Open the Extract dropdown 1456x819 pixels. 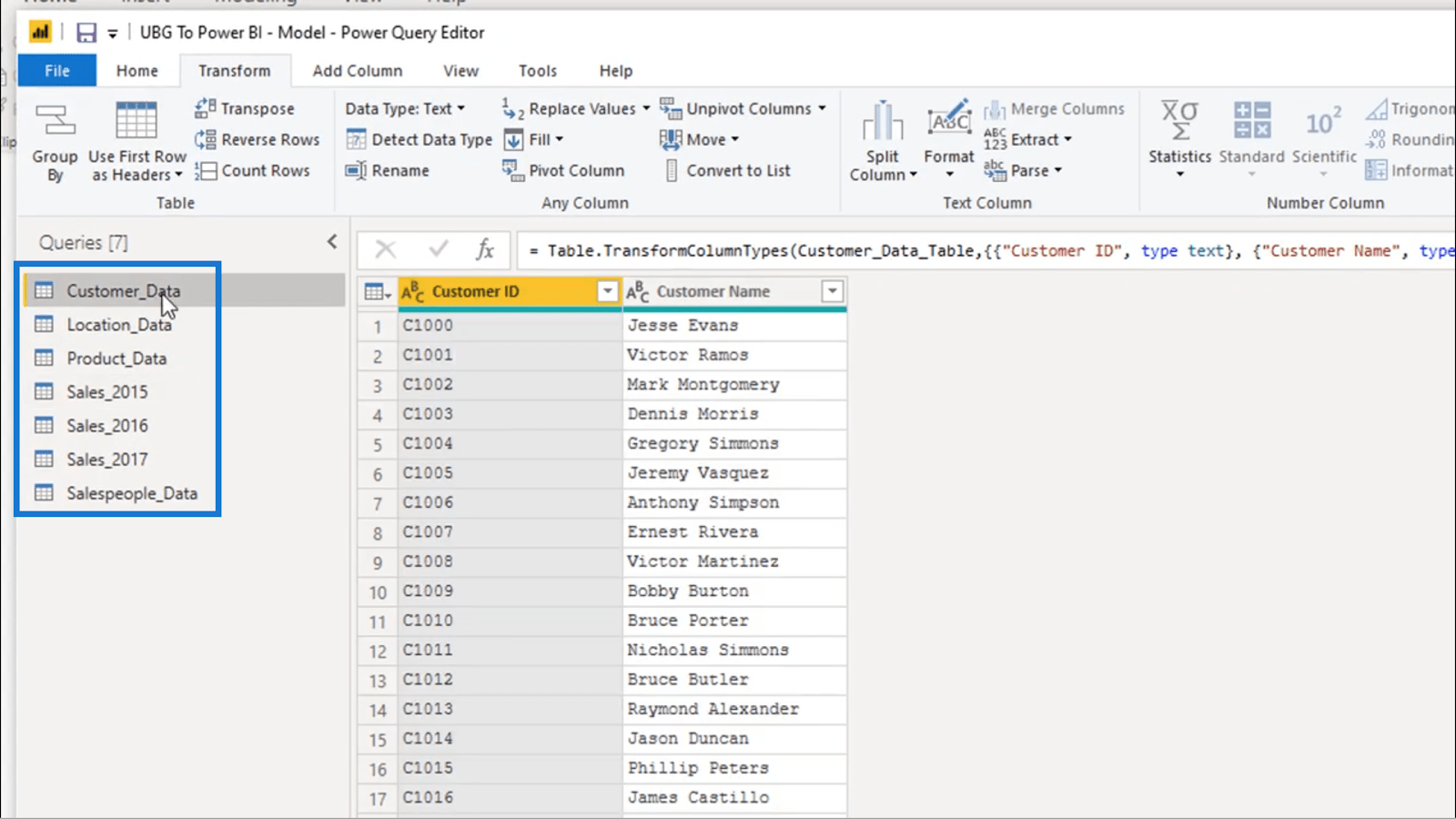pyautogui.click(x=1028, y=139)
